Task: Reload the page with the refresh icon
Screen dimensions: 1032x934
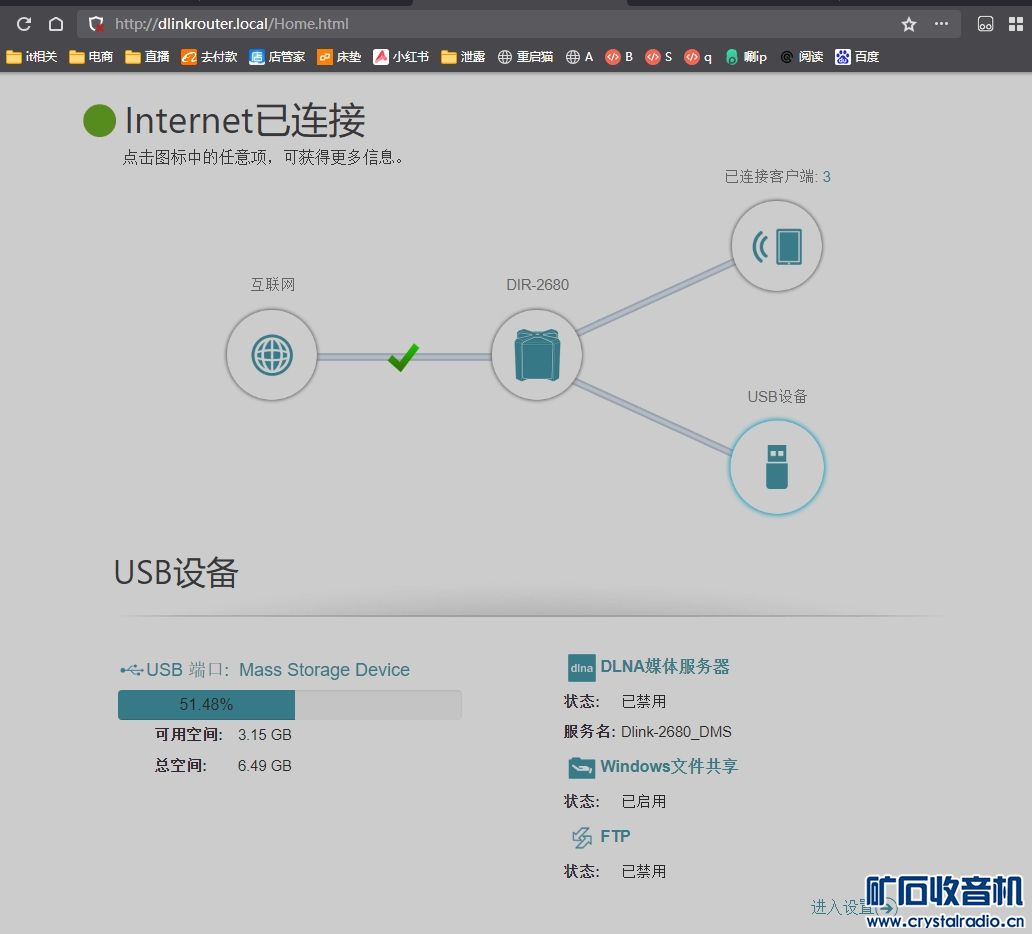Action: pos(24,24)
